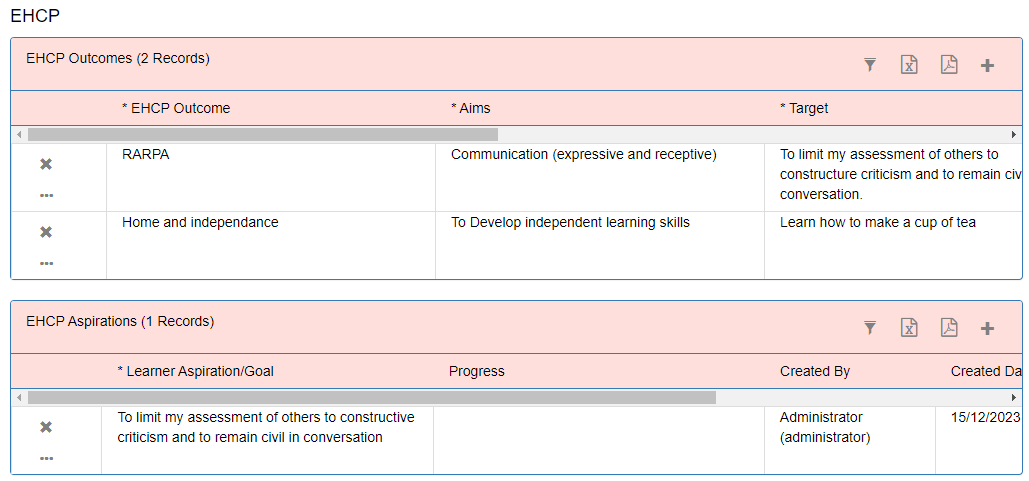Screen dimensions: 1029x481
Task: Add a new EHCP Outcome record
Action: coord(987,66)
